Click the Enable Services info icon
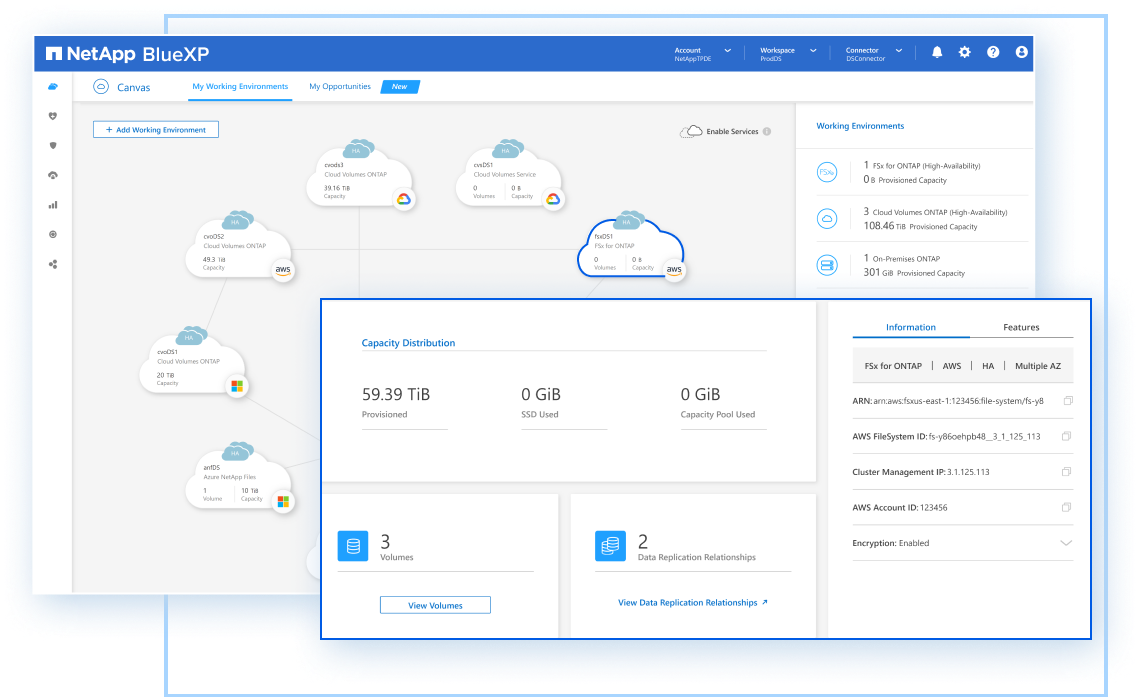1140x697 pixels. pyautogui.click(x=767, y=131)
